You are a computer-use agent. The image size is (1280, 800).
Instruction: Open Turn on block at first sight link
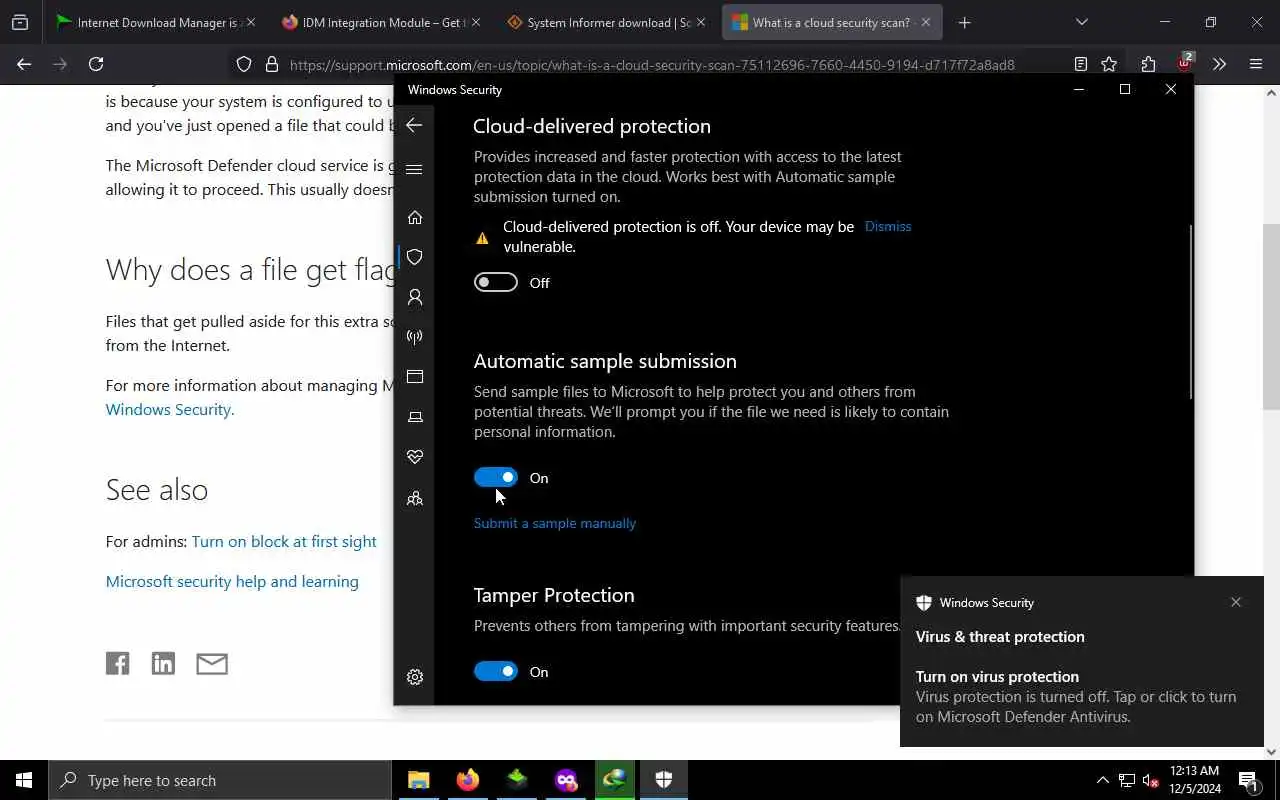click(x=284, y=541)
